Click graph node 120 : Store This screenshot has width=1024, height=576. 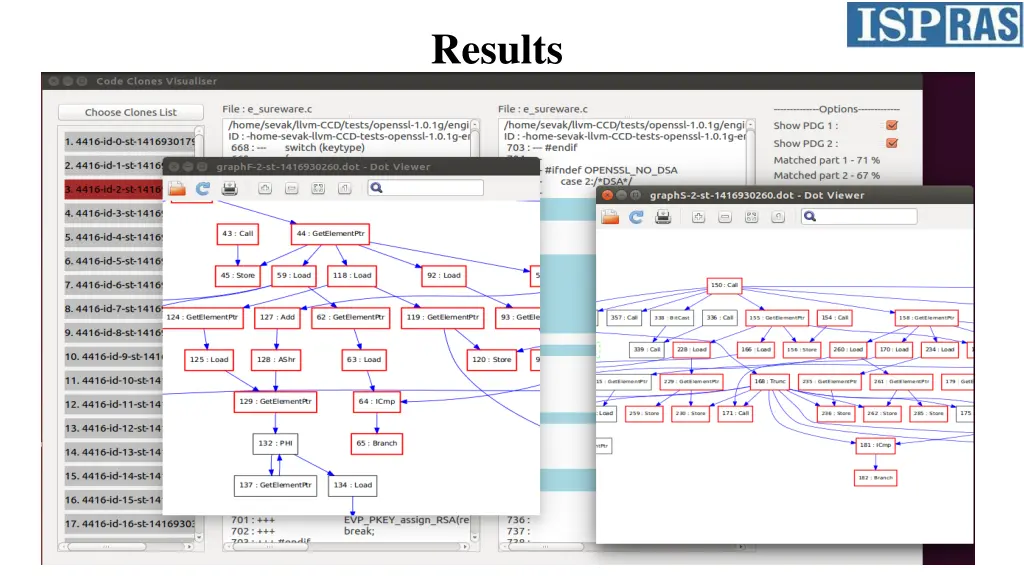pyautogui.click(x=492, y=360)
